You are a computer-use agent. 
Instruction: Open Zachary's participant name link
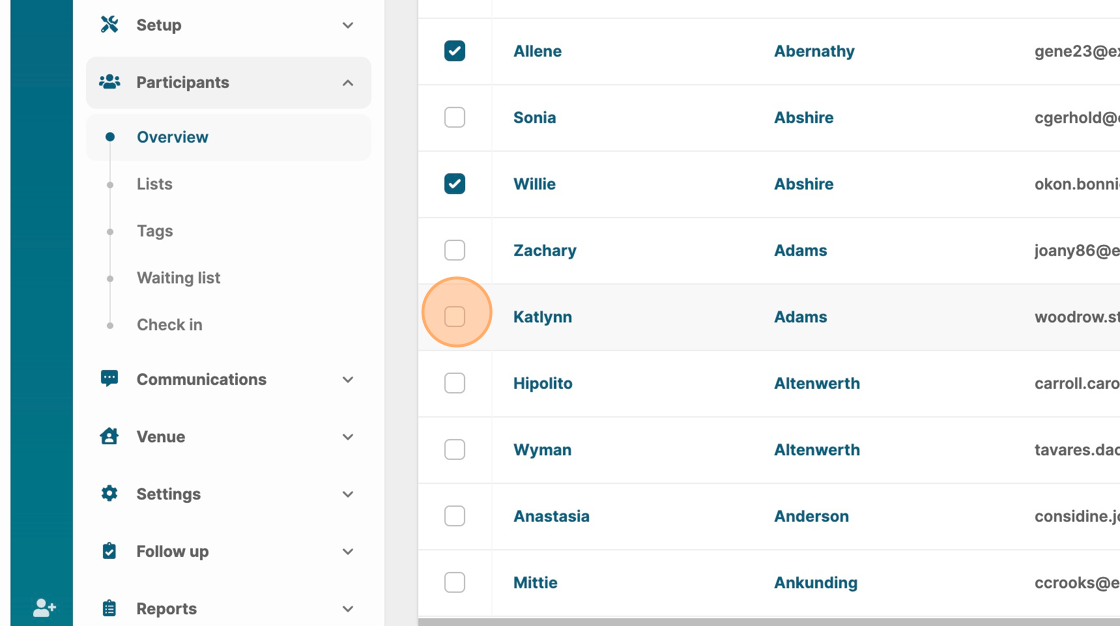pyautogui.click(x=544, y=251)
